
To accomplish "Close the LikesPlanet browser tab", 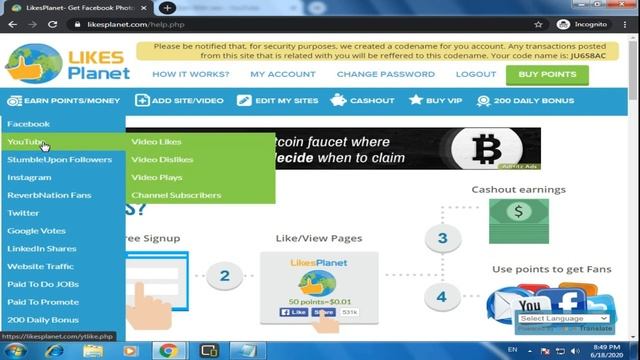I will 144,8.
